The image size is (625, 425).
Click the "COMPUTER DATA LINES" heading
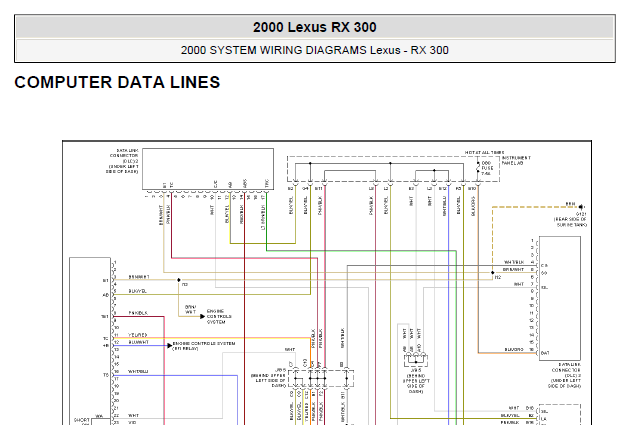[x=117, y=83]
